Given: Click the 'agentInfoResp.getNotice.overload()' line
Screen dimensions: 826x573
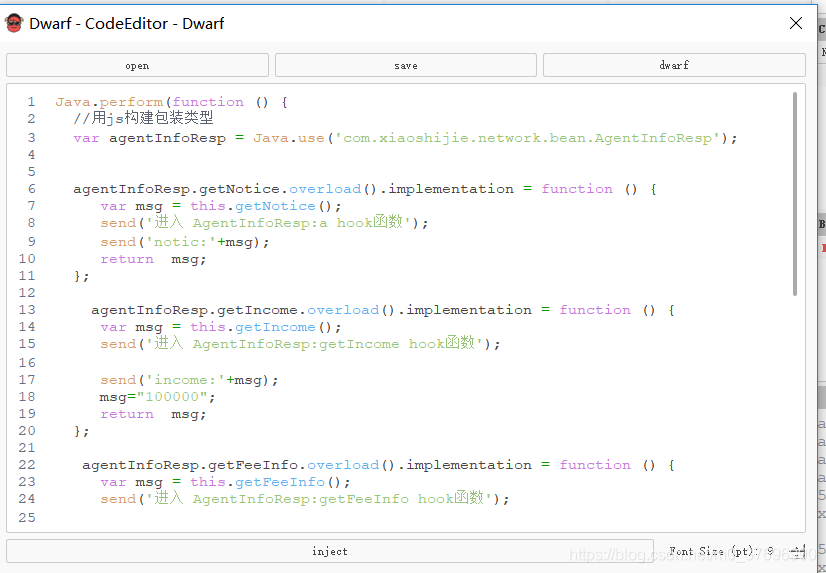Looking at the screenshot, I should point(365,189).
